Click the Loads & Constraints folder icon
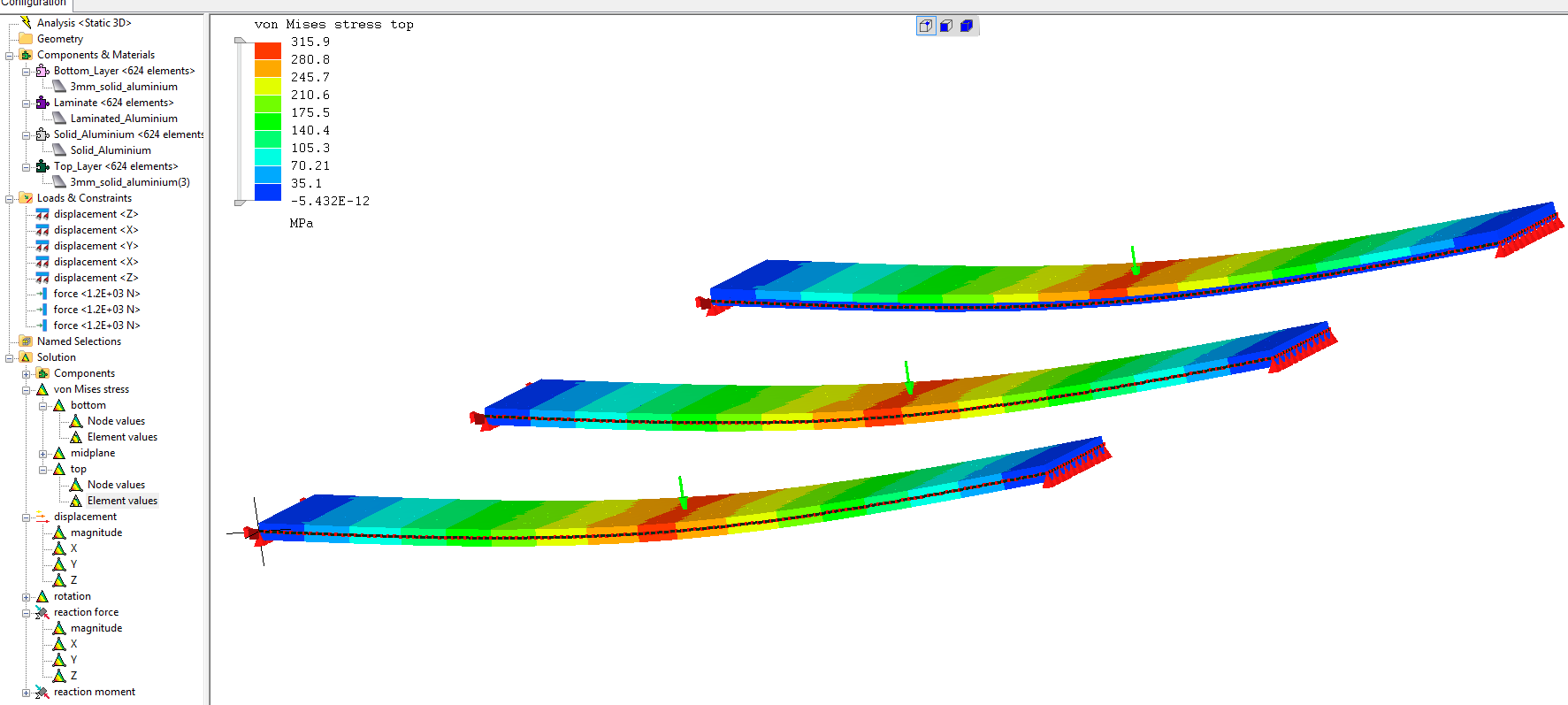The height and width of the screenshot is (705, 1568). pos(26,198)
